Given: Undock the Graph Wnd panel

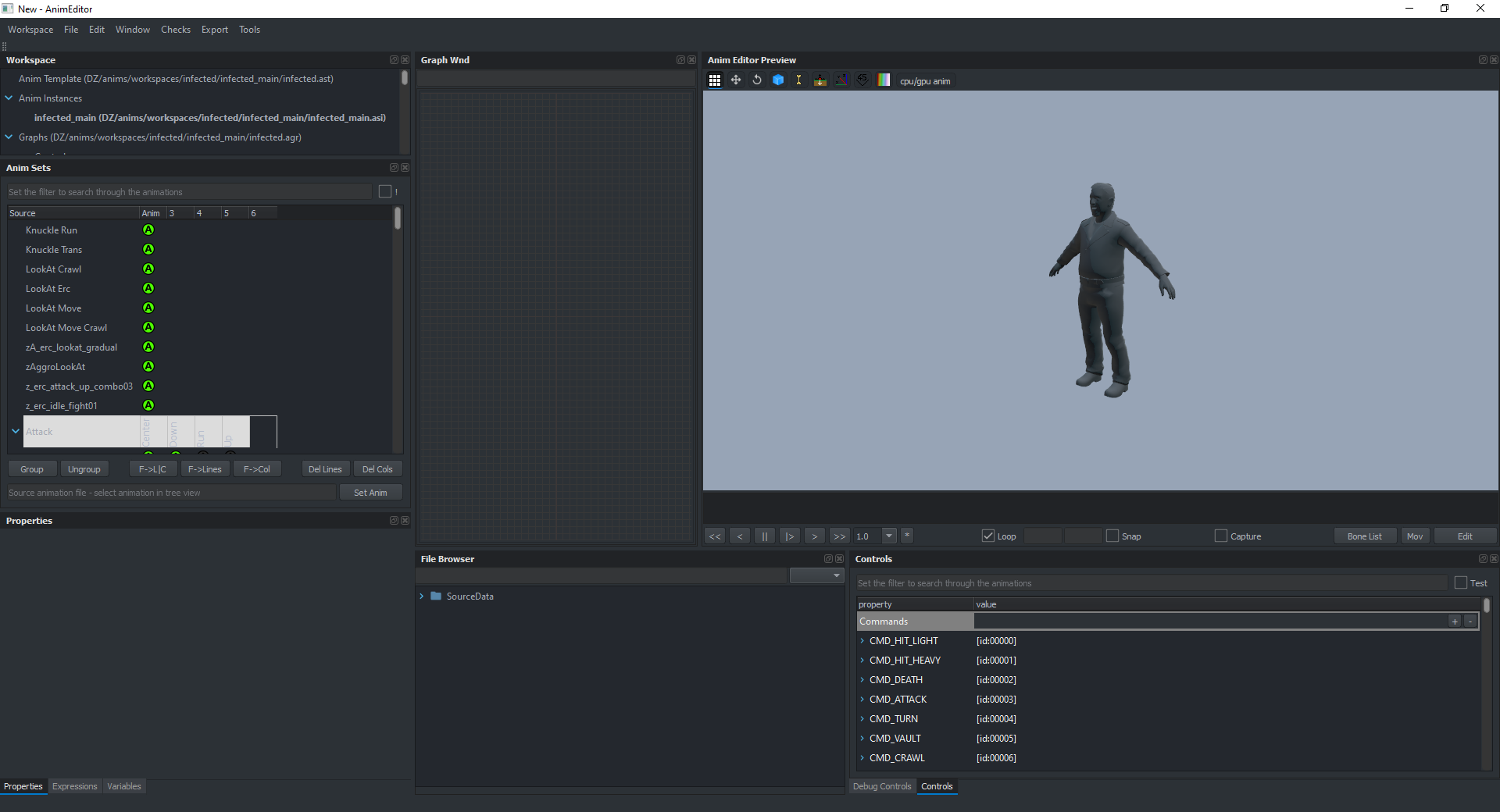Looking at the screenshot, I should click(680, 60).
